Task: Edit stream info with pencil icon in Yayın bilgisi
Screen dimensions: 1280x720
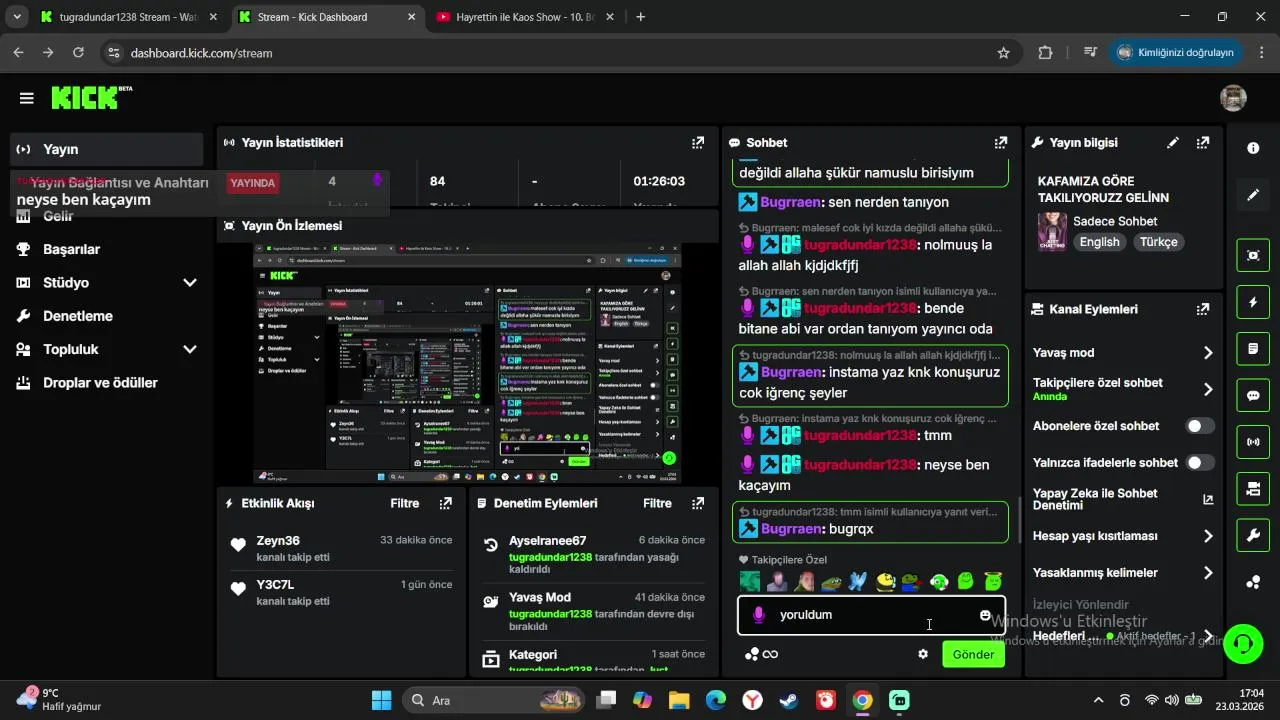Action: point(1173,143)
